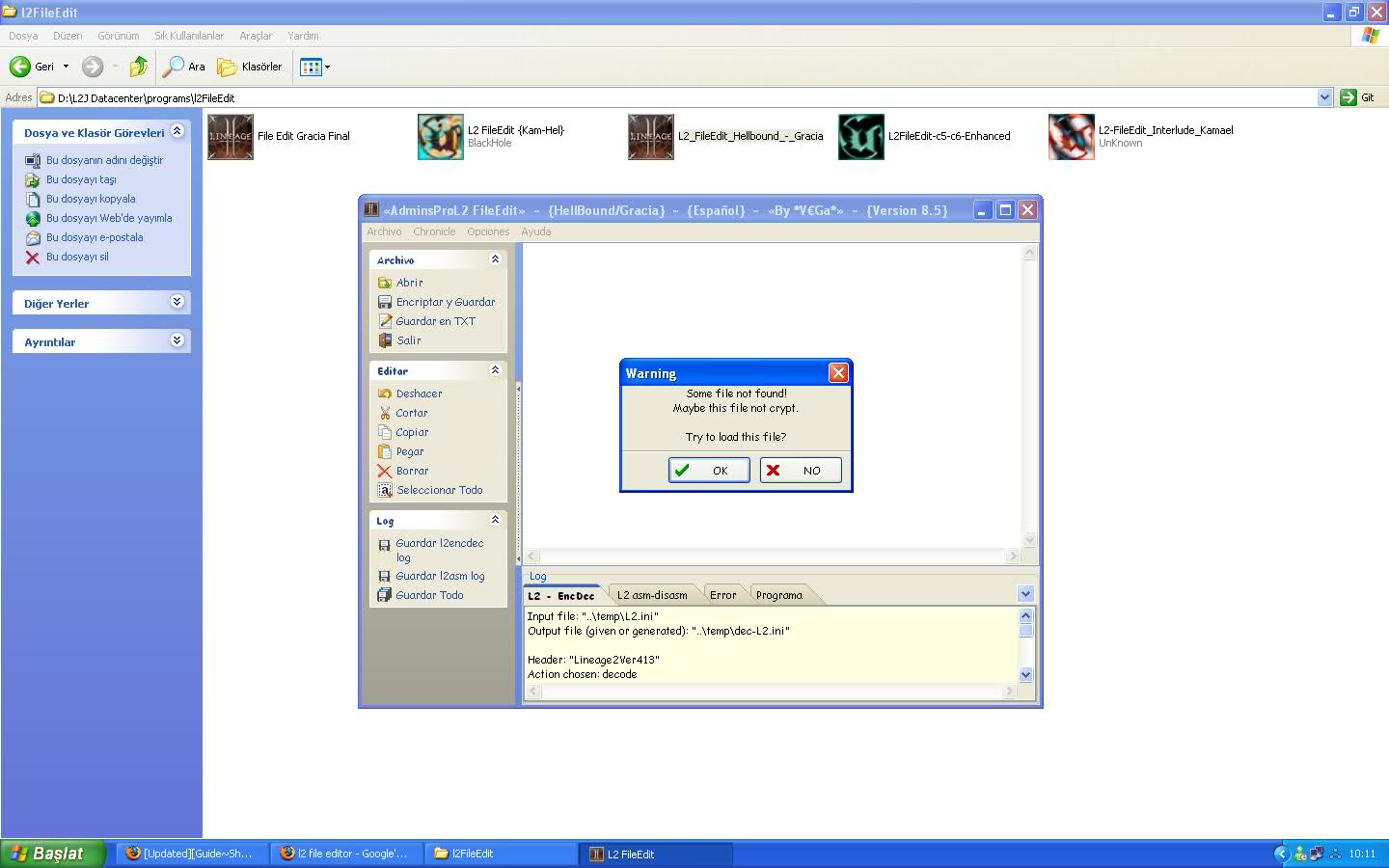Click 'Bu dosyayı kopyala' link
Image resolution: width=1389 pixels, height=868 pixels.
[x=91, y=199]
